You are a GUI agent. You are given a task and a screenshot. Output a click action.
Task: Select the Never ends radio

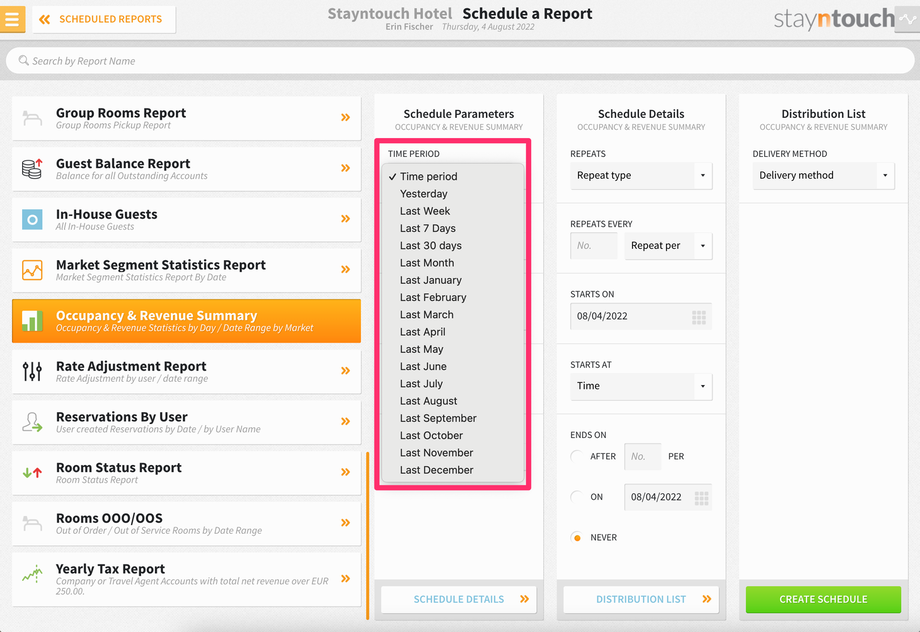click(x=577, y=538)
